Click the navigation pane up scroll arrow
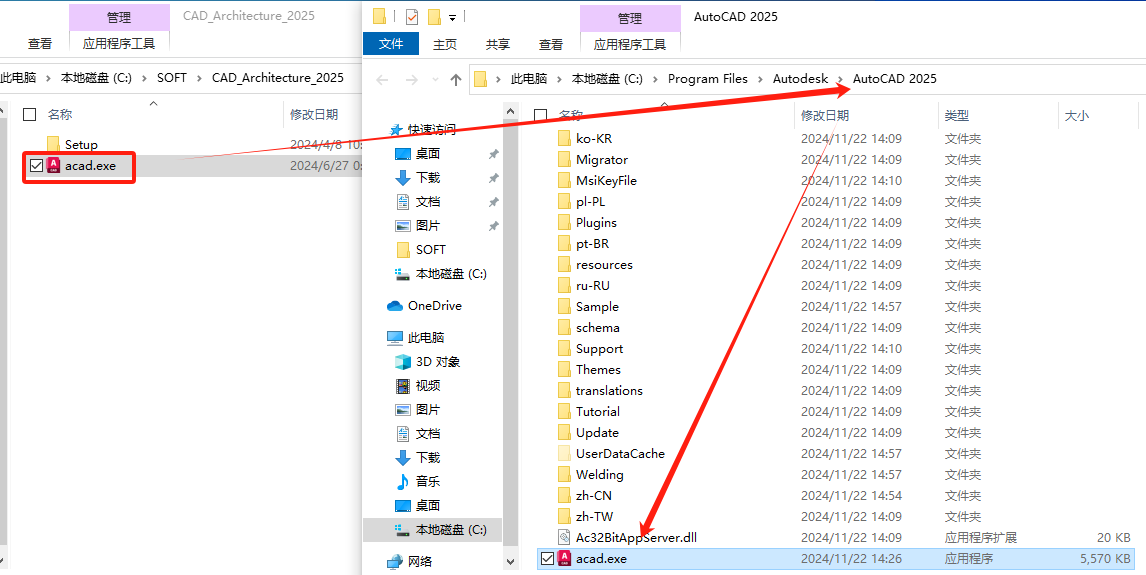 point(510,111)
